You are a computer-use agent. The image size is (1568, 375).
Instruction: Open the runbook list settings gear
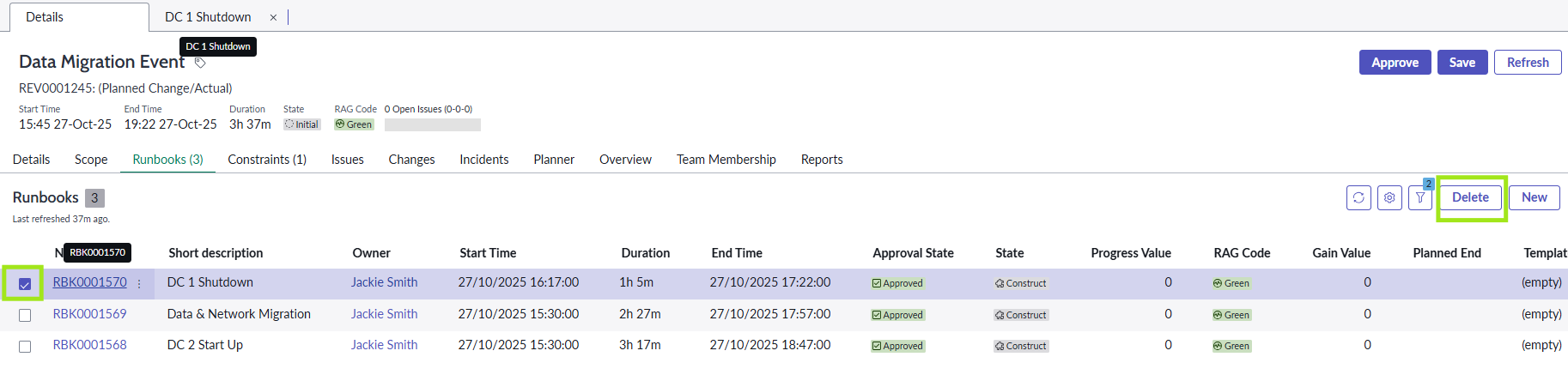1389,197
